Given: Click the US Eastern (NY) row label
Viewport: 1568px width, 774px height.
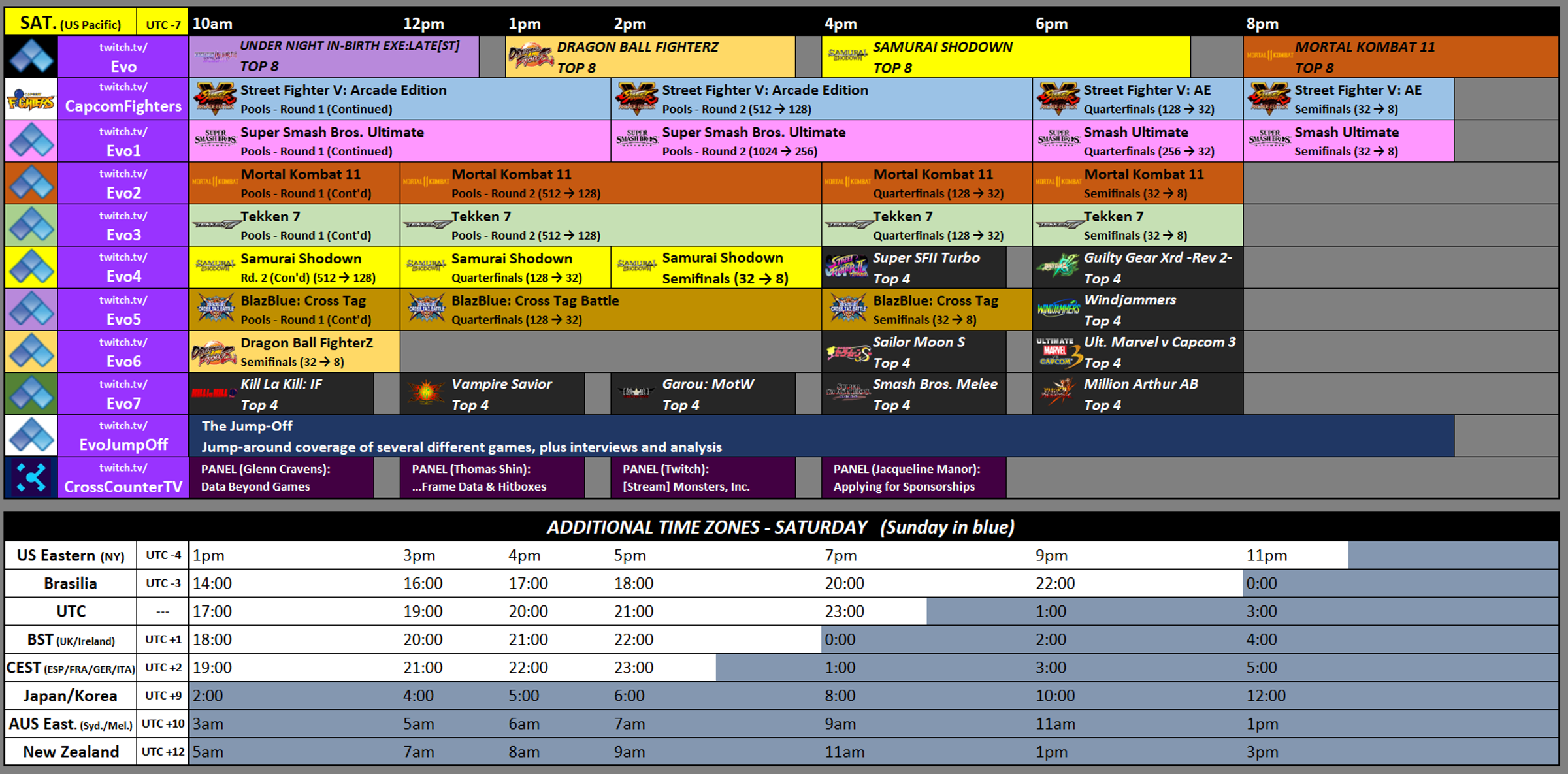Looking at the screenshot, I should pyautogui.click(x=71, y=555).
